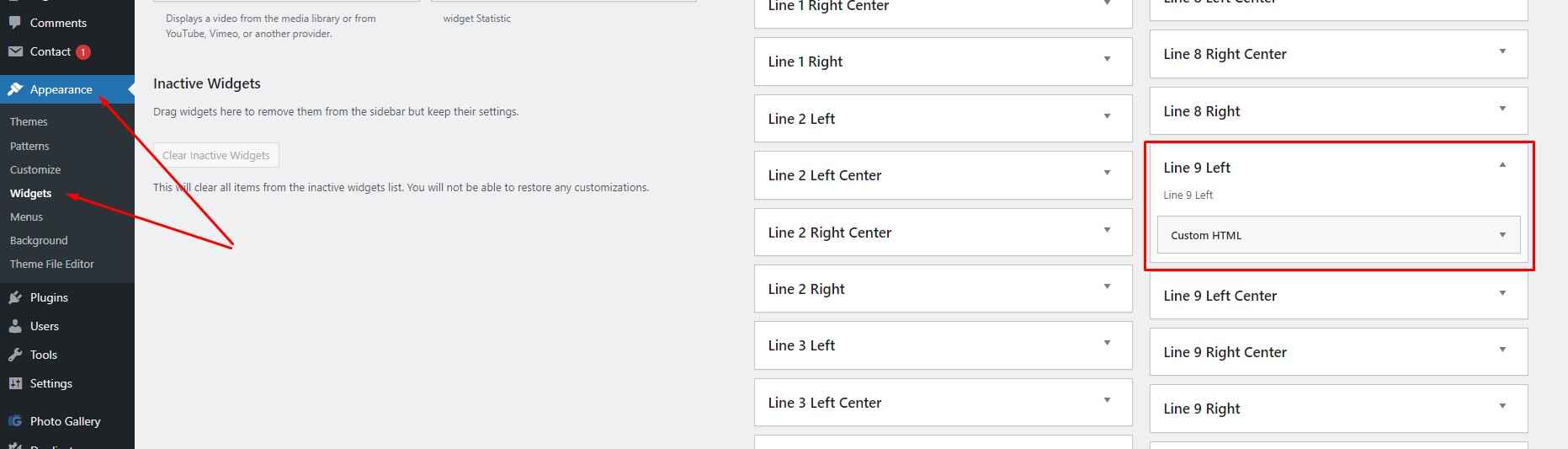The height and width of the screenshot is (449, 1568).
Task: Open the Menus submenu link
Action: coord(26,216)
